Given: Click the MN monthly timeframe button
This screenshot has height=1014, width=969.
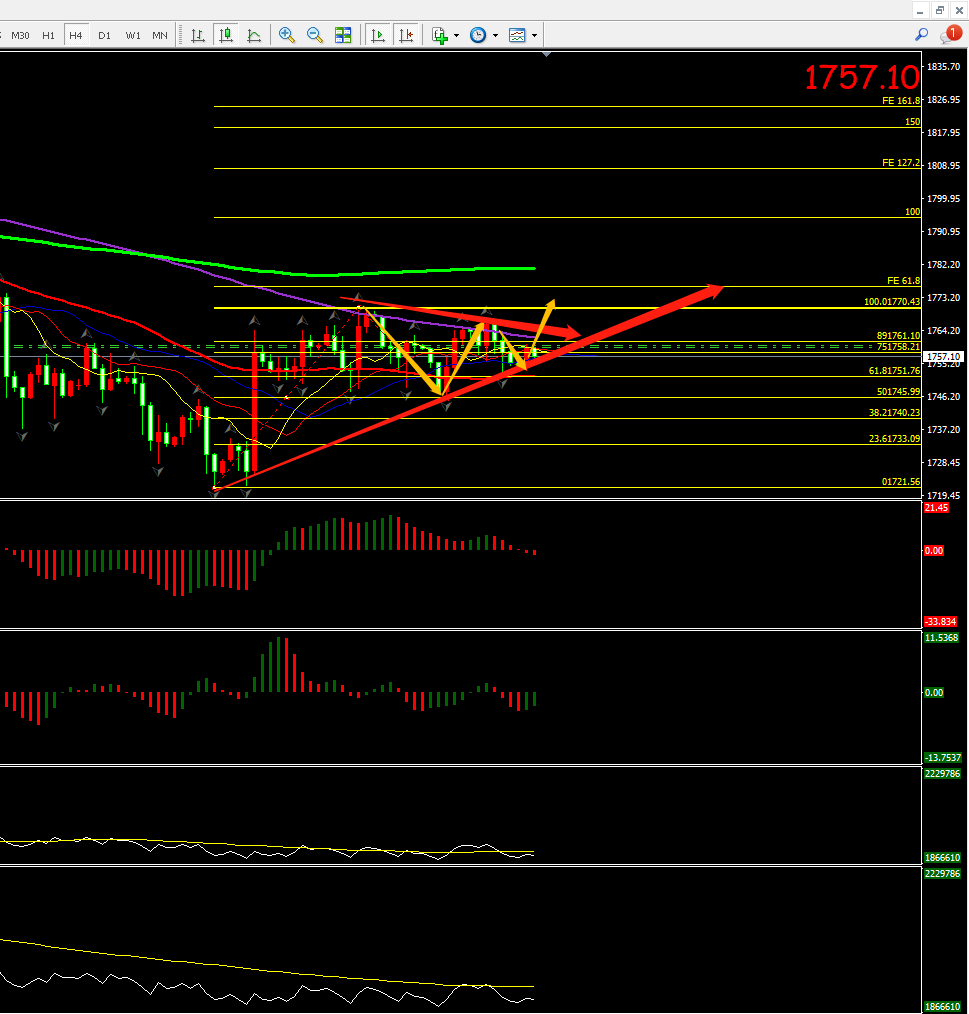Looking at the screenshot, I should coord(160,35).
